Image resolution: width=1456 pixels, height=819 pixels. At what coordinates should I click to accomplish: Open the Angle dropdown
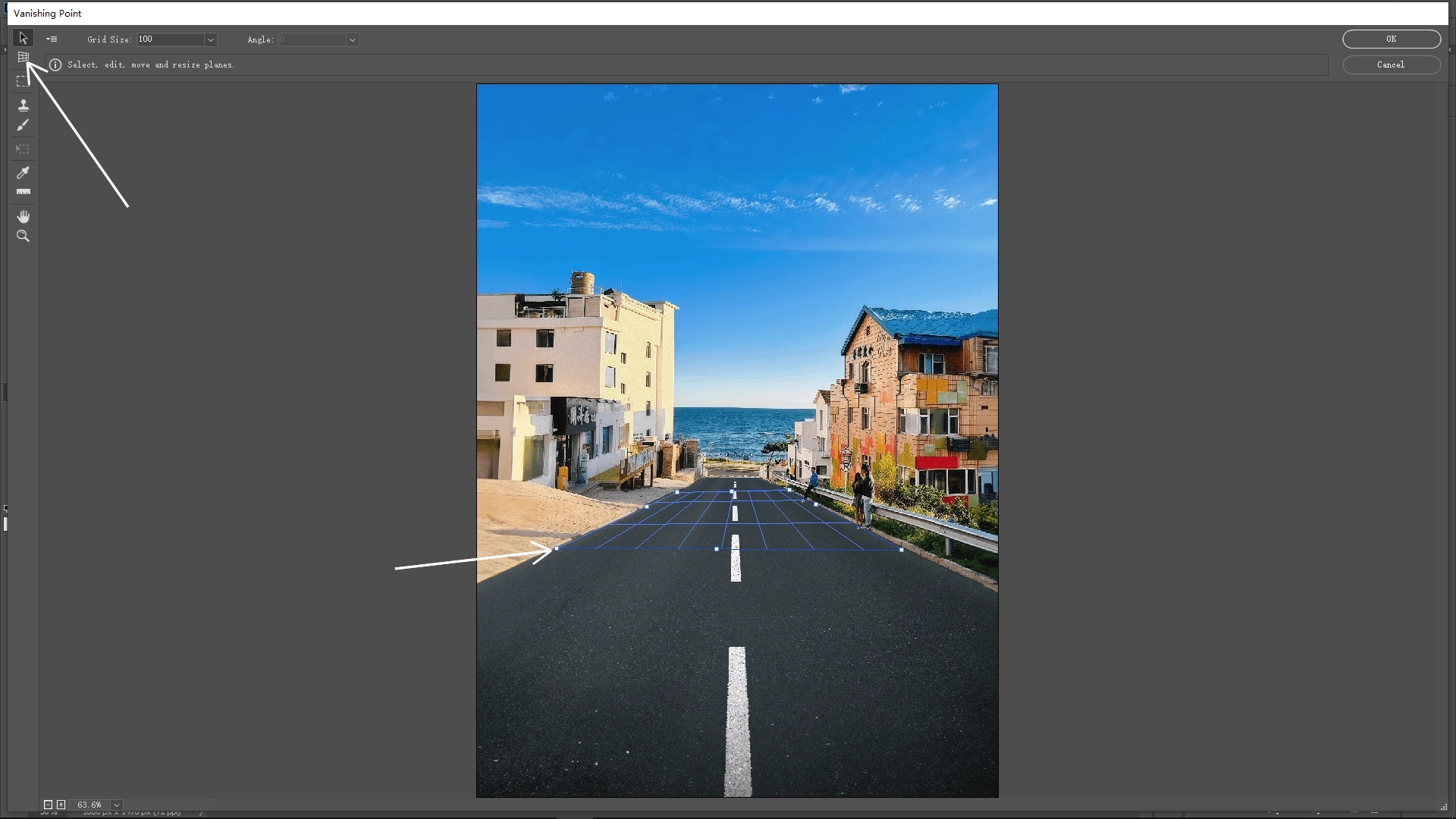pos(352,40)
